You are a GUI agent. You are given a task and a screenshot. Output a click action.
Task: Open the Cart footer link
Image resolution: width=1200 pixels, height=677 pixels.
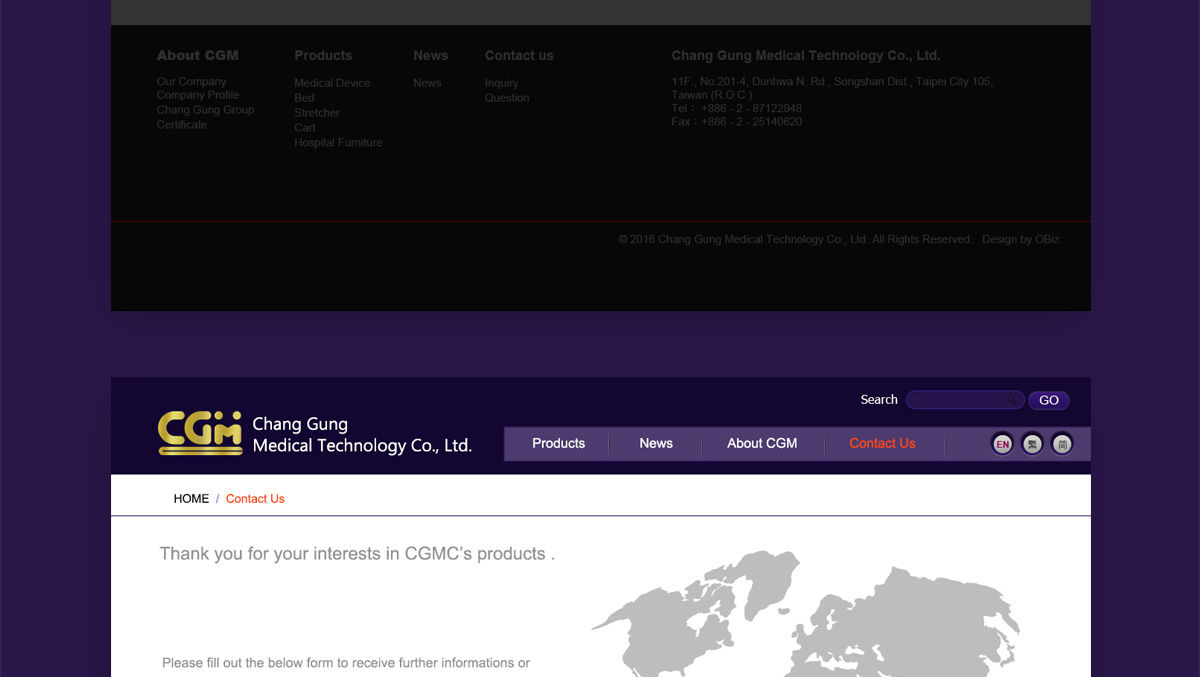coord(305,128)
